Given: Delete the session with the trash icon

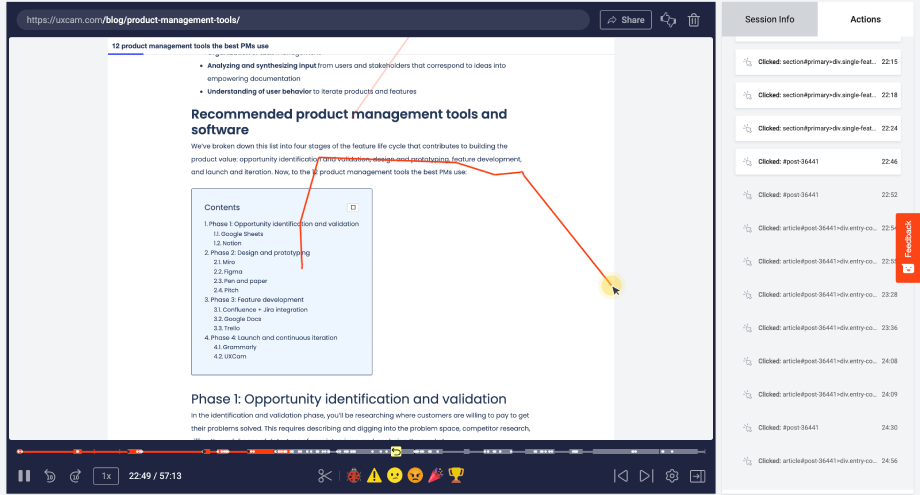Looking at the screenshot, I should coord(694,20).
